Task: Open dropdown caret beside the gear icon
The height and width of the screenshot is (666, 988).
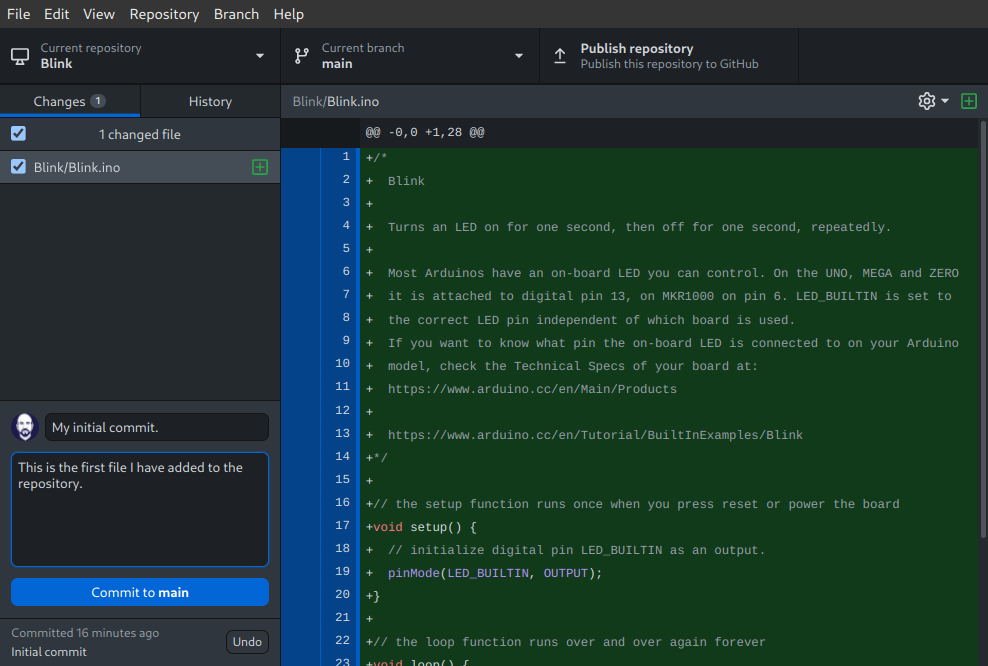Action: click(945, 101)
